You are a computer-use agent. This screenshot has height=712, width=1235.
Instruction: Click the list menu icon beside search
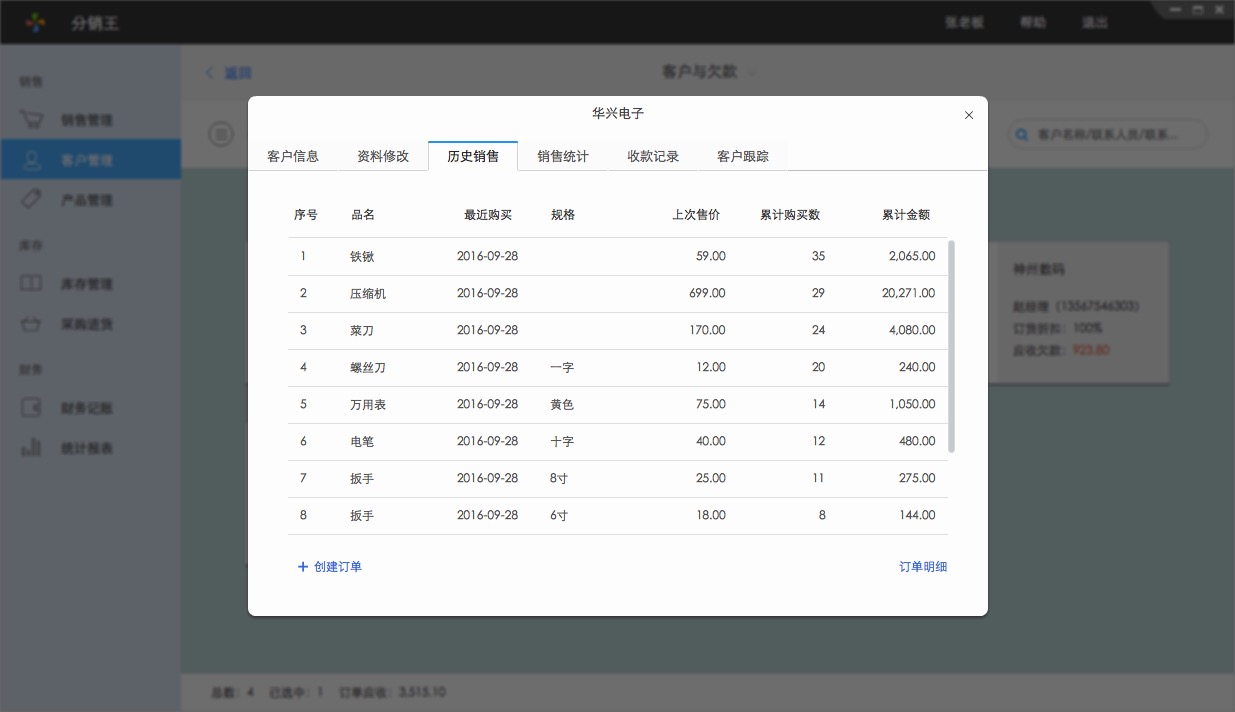[221, 134]
